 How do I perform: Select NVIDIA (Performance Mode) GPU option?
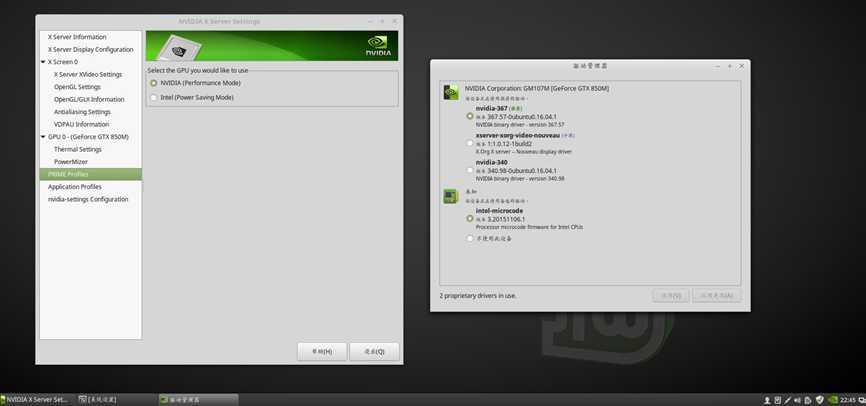point(154,83)
